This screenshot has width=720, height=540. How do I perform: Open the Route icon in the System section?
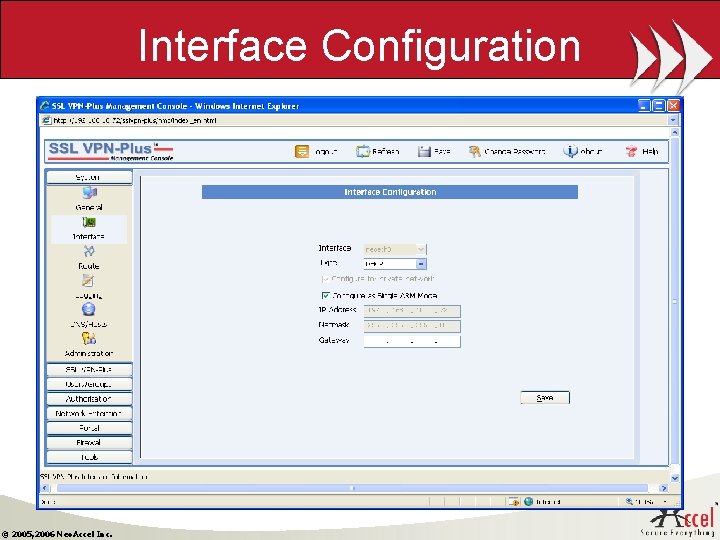coord(89,251)
